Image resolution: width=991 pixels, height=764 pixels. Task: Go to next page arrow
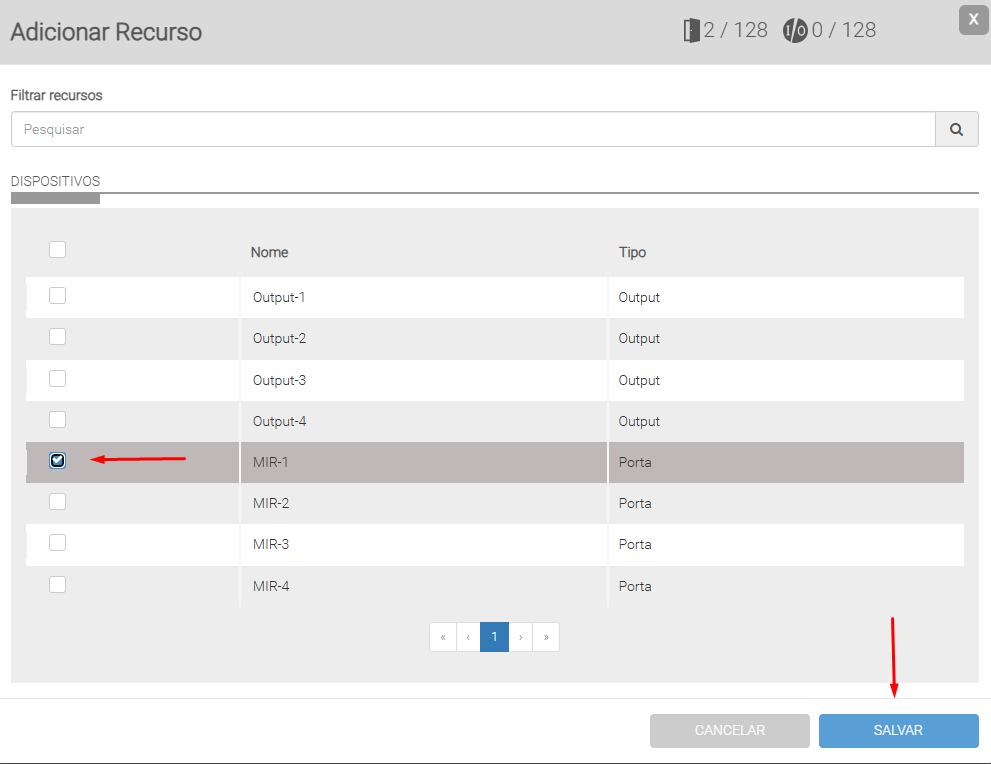(521, 637)
